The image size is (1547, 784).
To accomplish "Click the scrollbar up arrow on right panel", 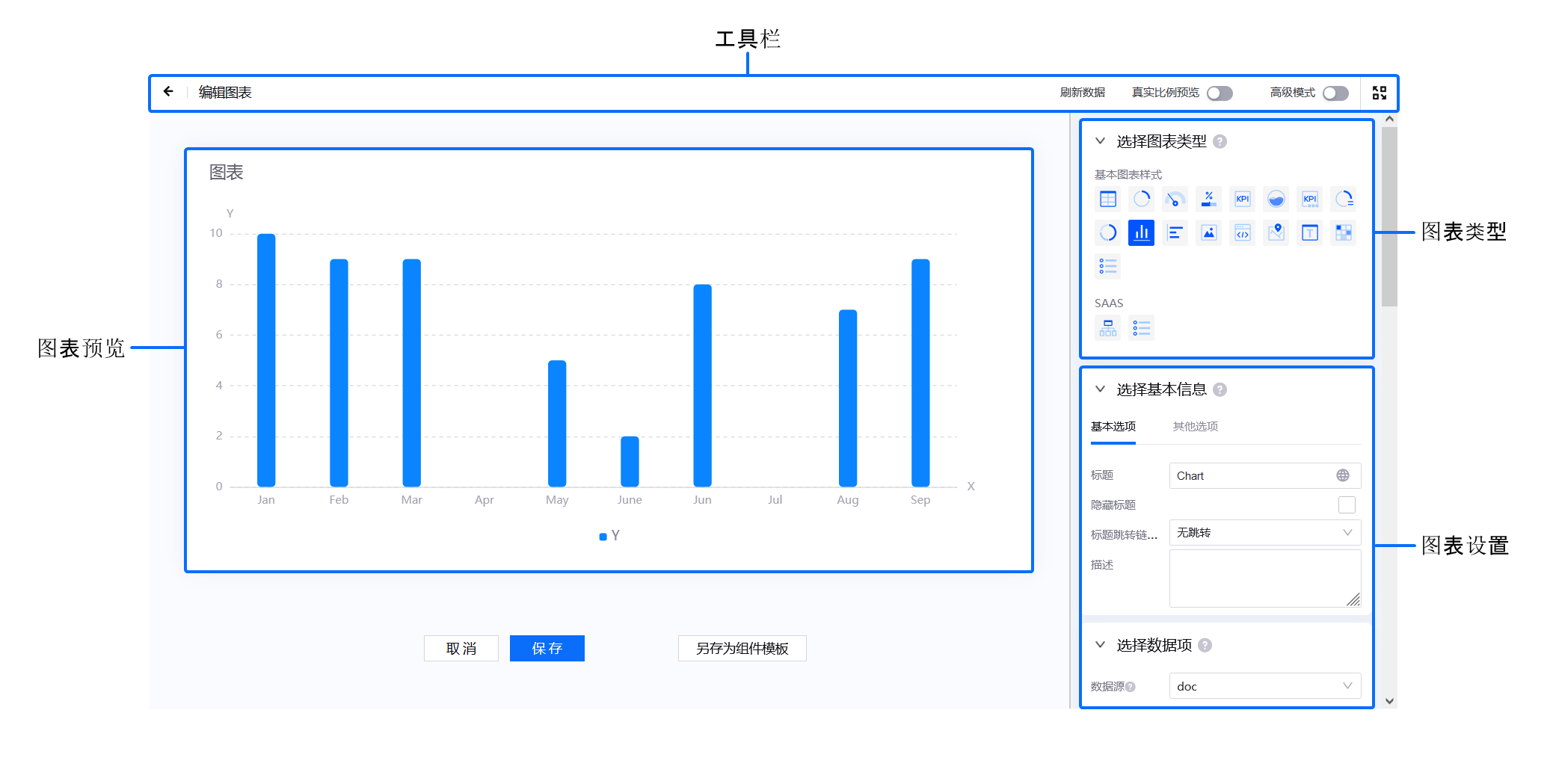I will pyautogui.click(x=1389, y=119).
